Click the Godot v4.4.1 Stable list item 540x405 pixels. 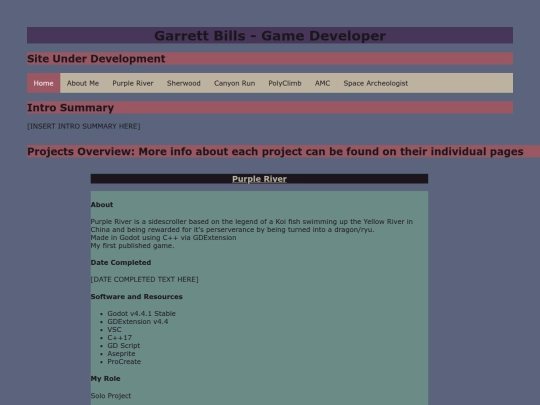click(x=142, y=313)
